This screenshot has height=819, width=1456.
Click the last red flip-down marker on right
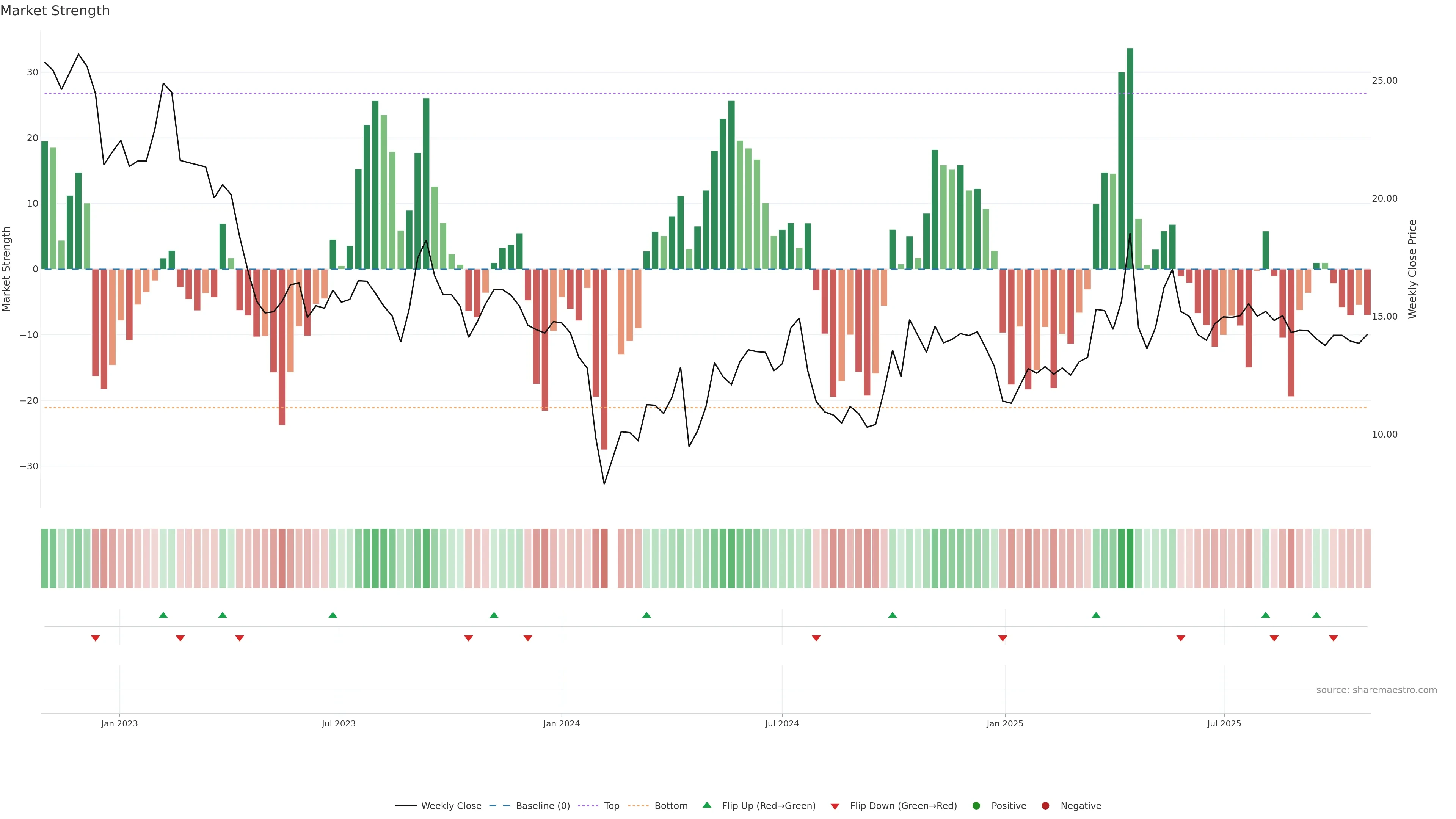[1334, 638]
